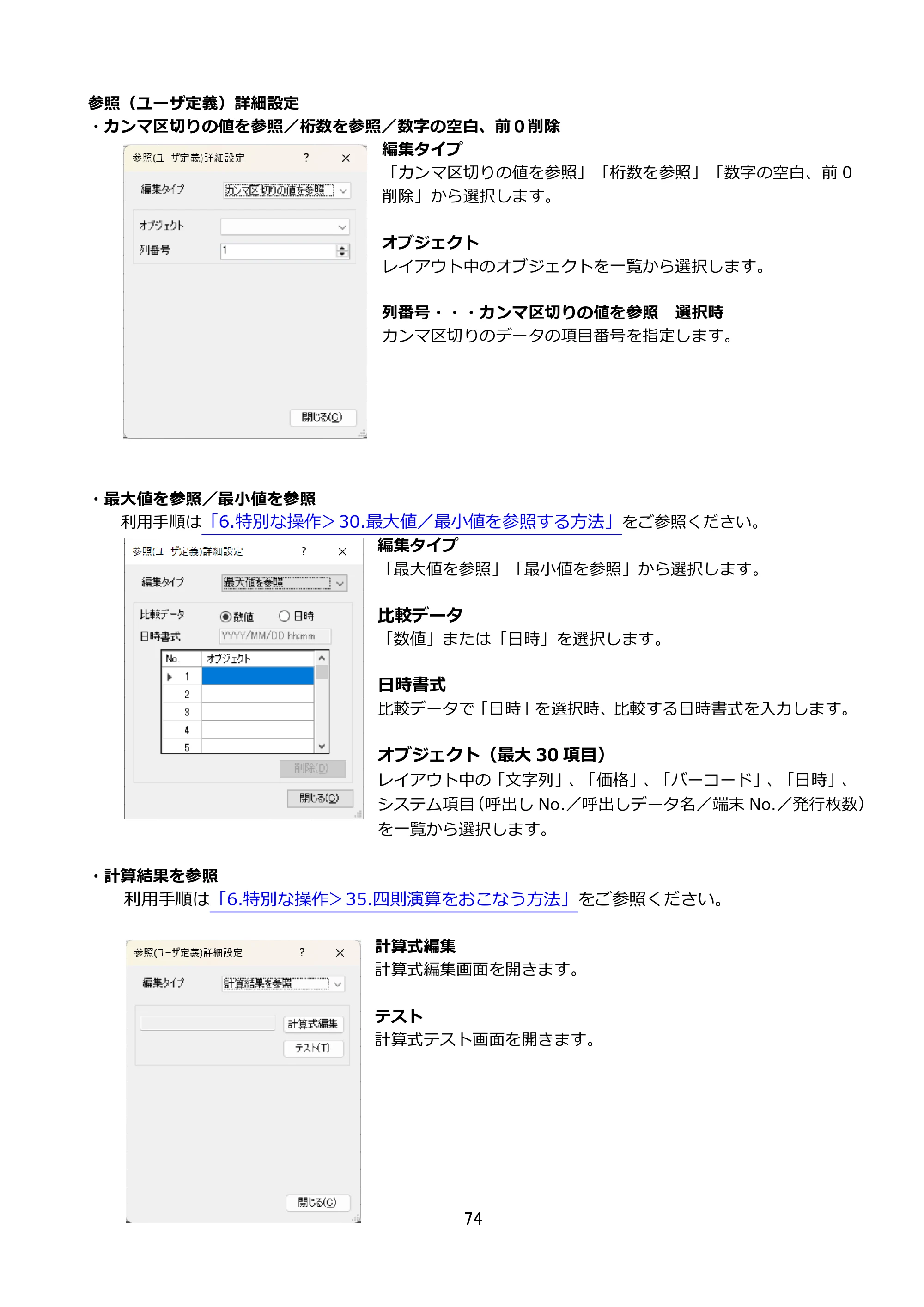Close the second 詳細設定 dialog

pyautogui.click(x=342, y=551)
